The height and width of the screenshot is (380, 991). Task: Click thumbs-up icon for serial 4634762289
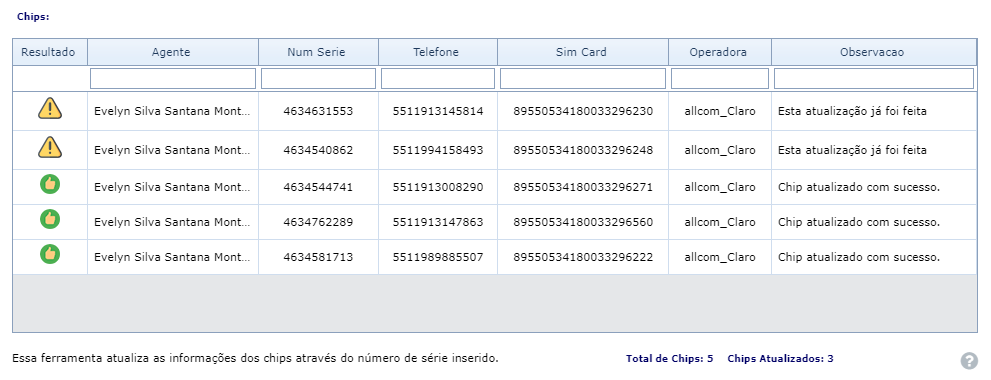[50, 219]
